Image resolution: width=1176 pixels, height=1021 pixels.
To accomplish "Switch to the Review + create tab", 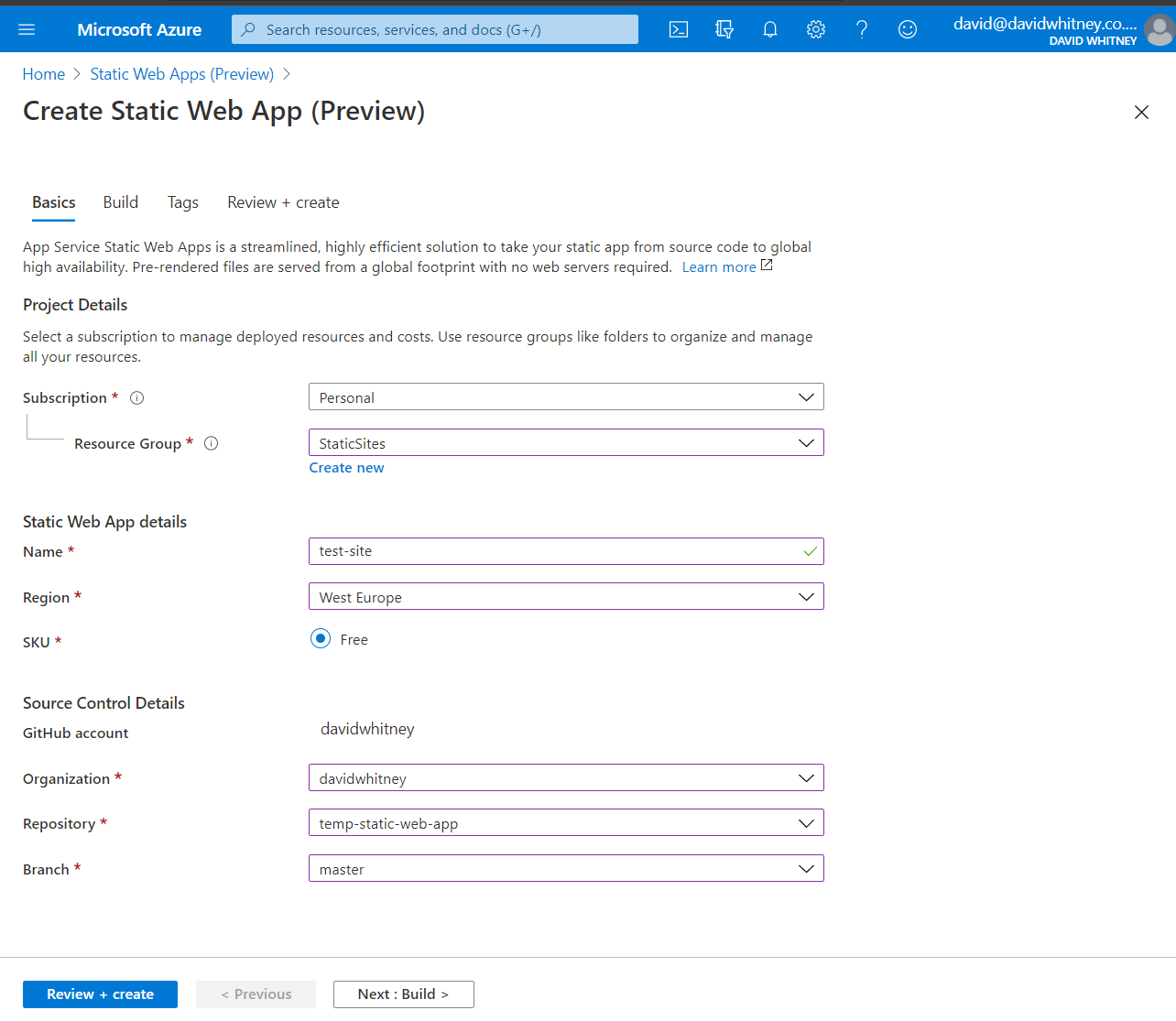I will 283,202.
